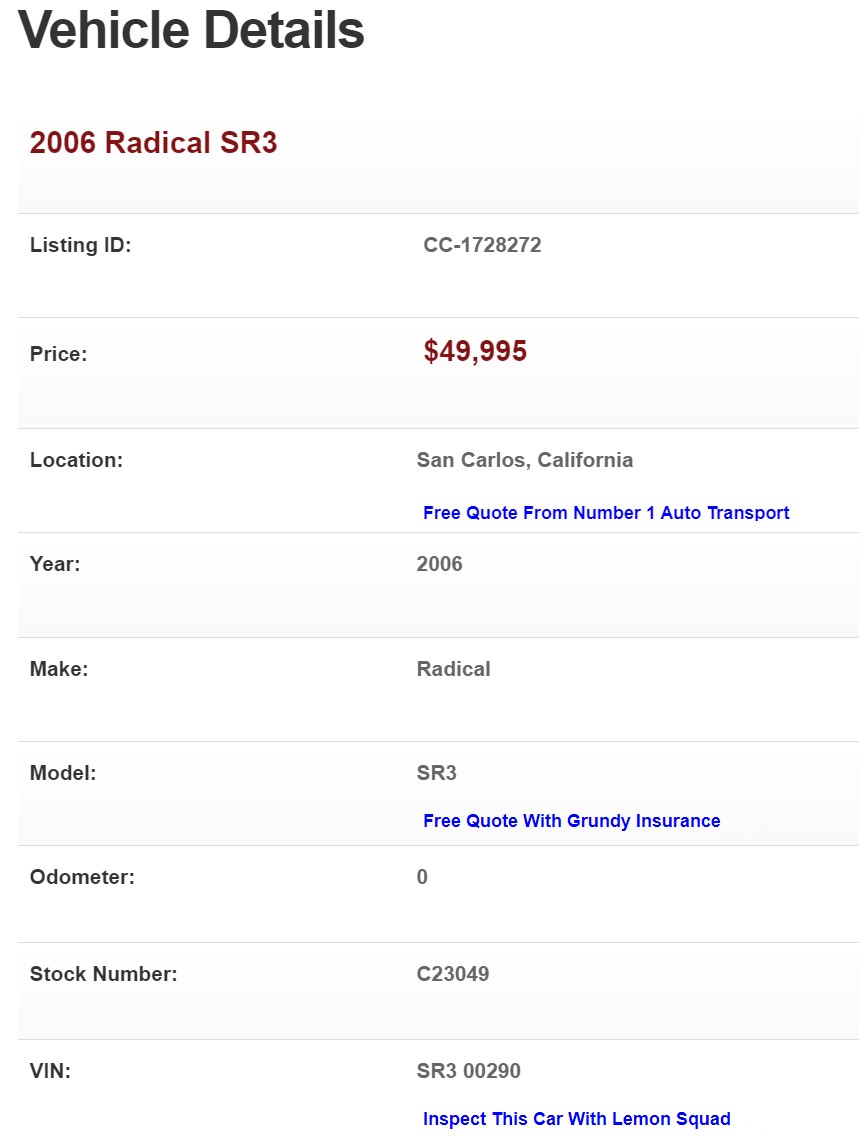The image size is (859, 1140).
Task: Click the Odometer value 0
Action: point(422,877)
